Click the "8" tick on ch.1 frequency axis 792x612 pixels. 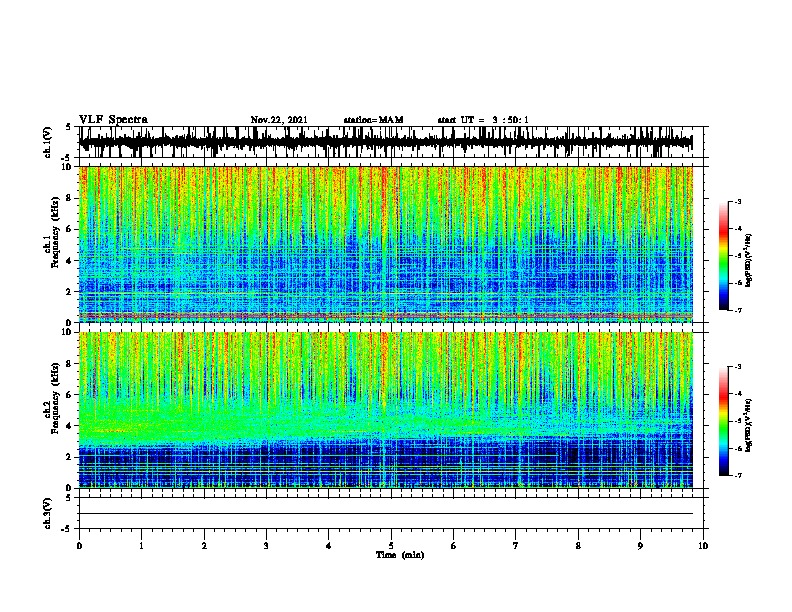70,198
